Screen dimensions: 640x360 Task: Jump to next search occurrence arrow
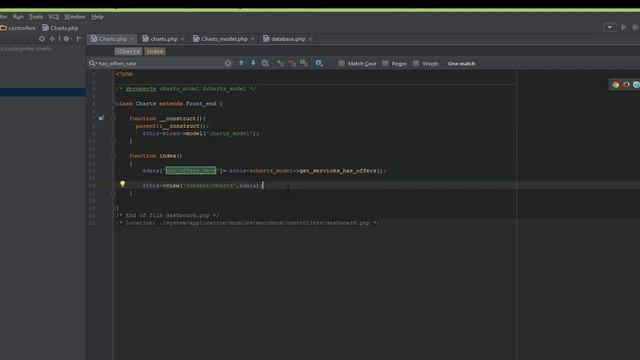coord(253,63)
